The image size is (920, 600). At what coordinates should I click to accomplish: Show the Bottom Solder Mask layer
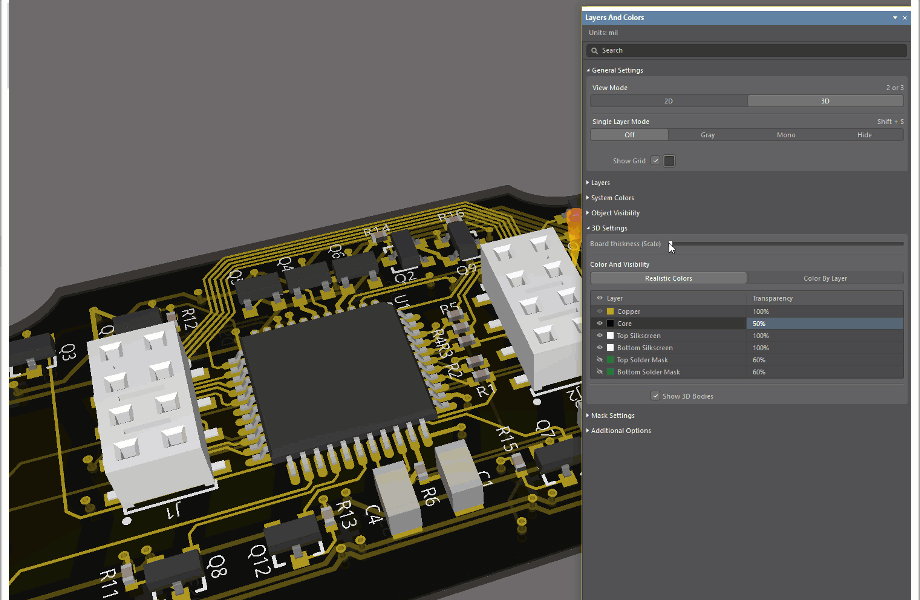(x=598, y=371)
